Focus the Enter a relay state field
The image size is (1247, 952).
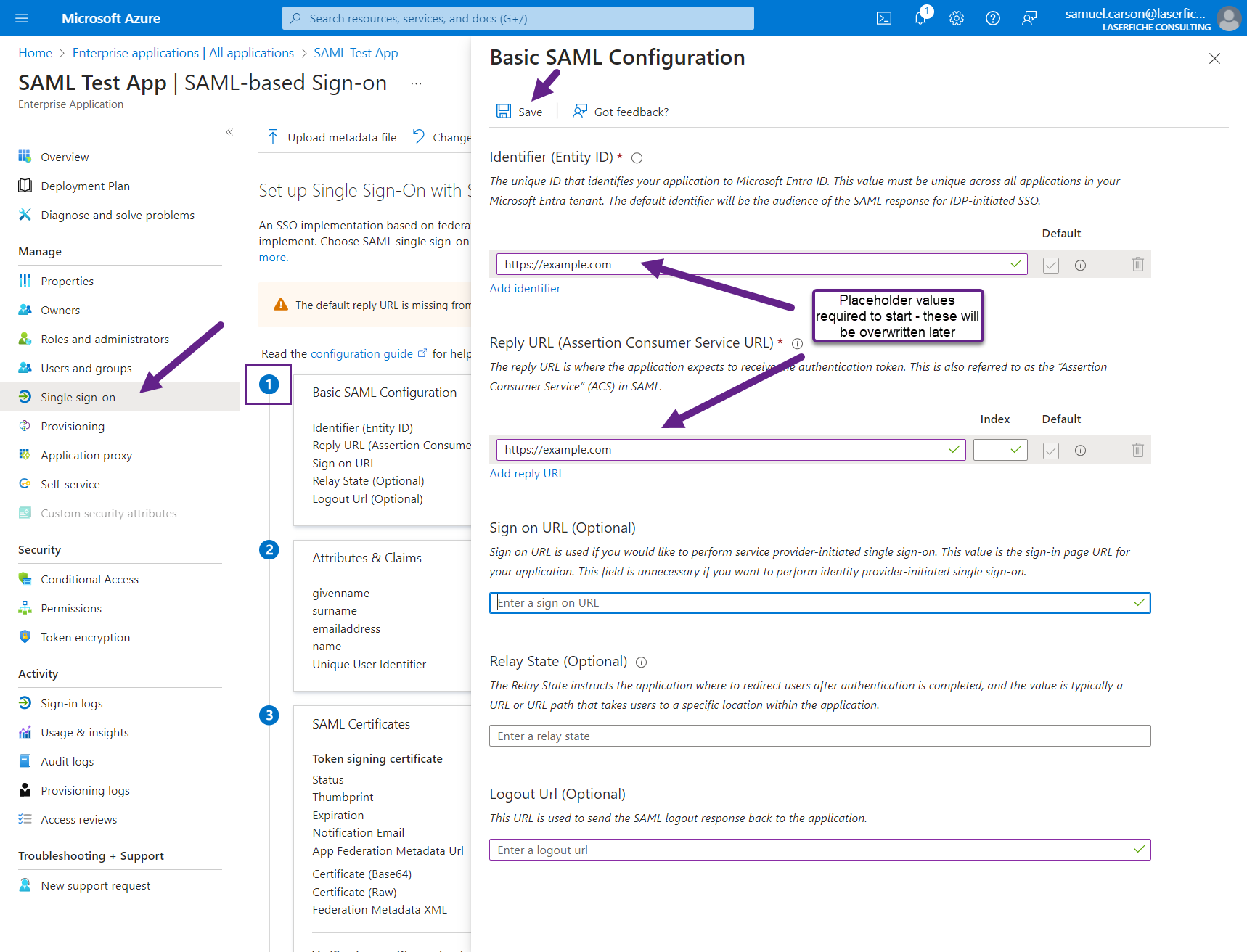pos(819,736)
